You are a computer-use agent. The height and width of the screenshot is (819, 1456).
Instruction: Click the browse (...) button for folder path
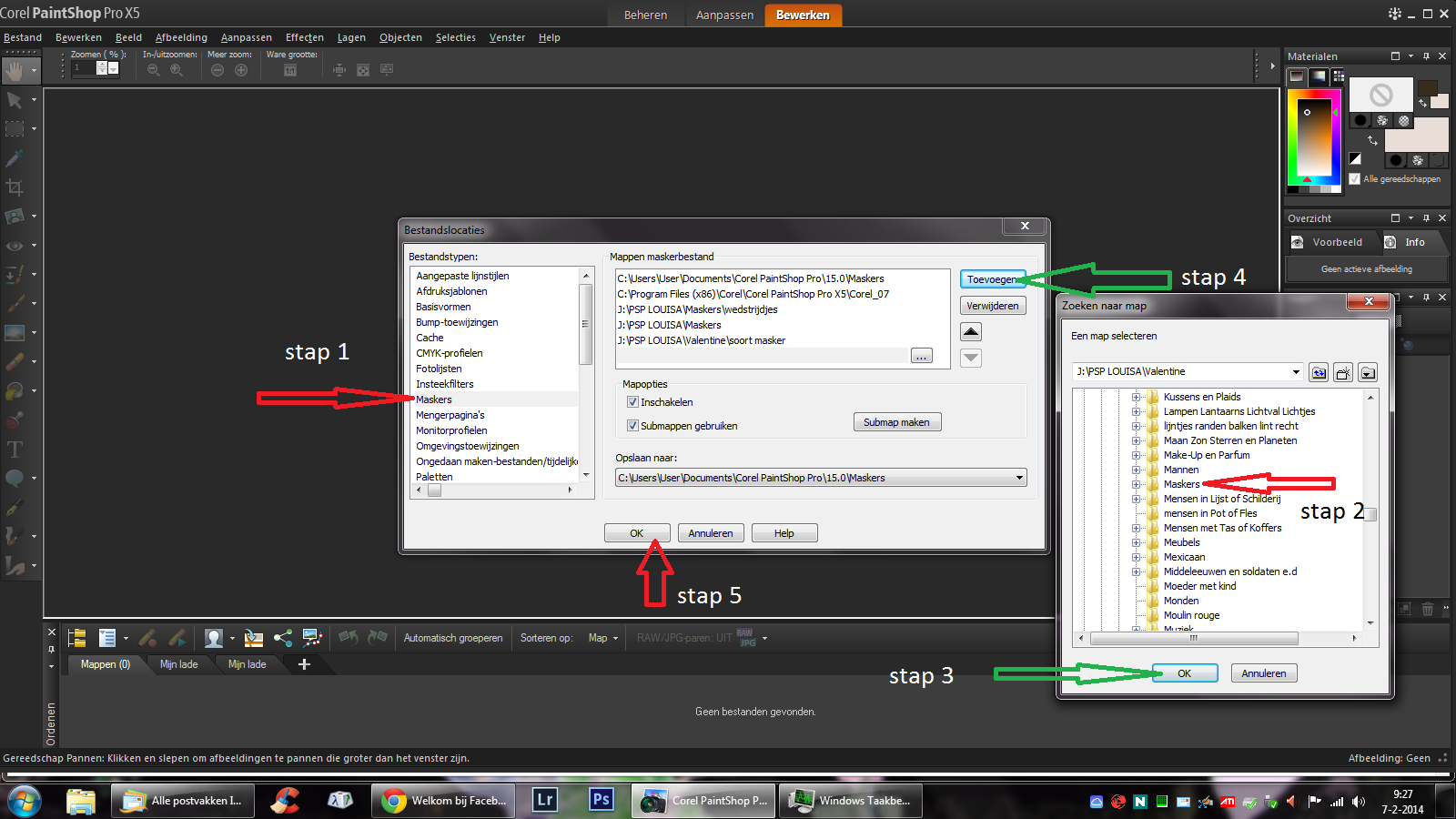click(922, 356)
